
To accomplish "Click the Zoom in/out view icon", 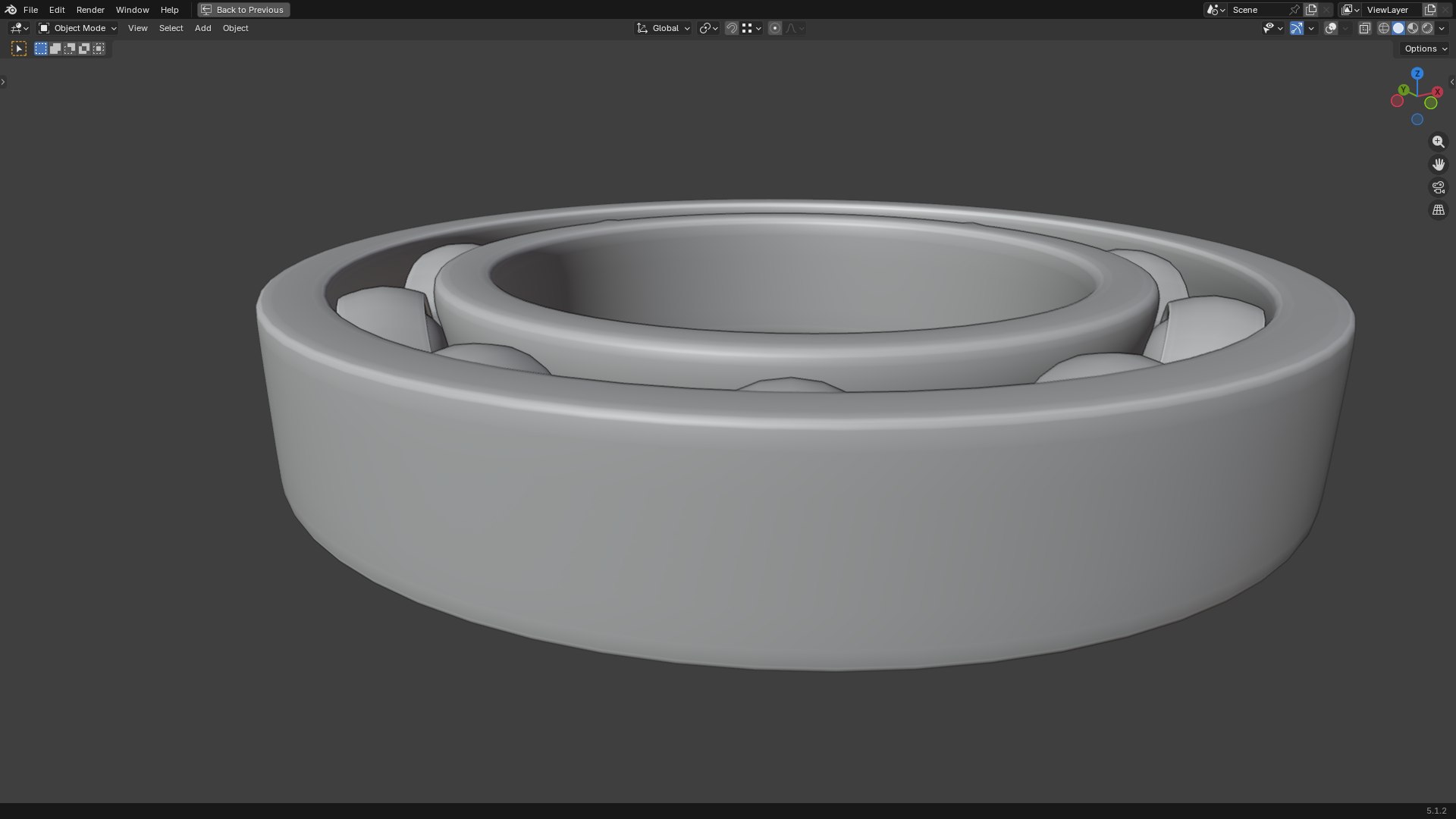I will tap(1439, 142).
